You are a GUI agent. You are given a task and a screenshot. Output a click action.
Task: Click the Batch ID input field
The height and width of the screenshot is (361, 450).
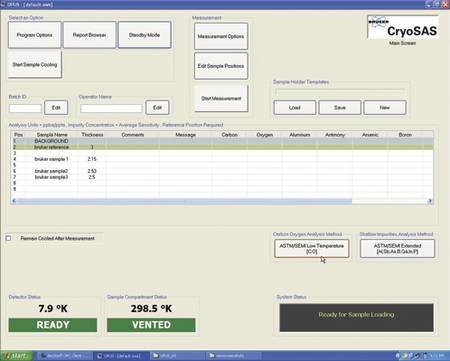tap(25, 108)
